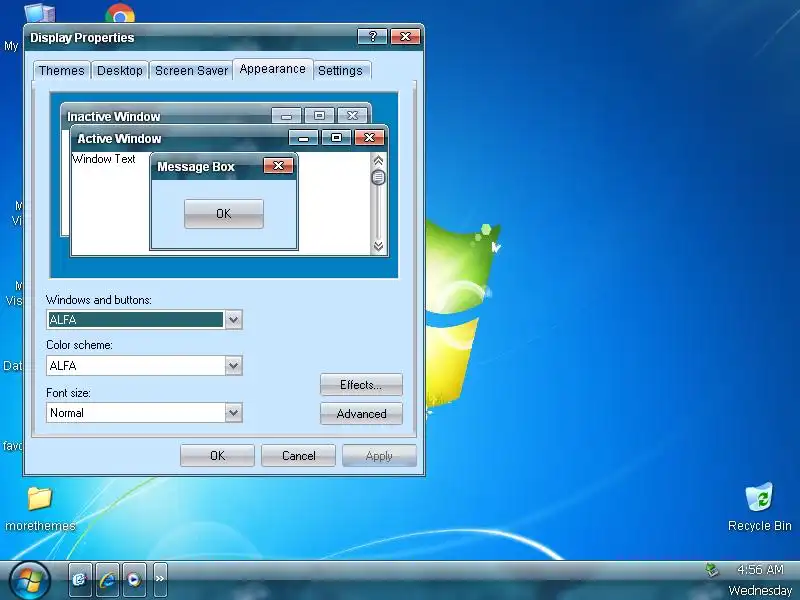The height and width of the screenshot is (600, 800).
Task: Click the preview scrollbar up arrow
Action: 379,161
